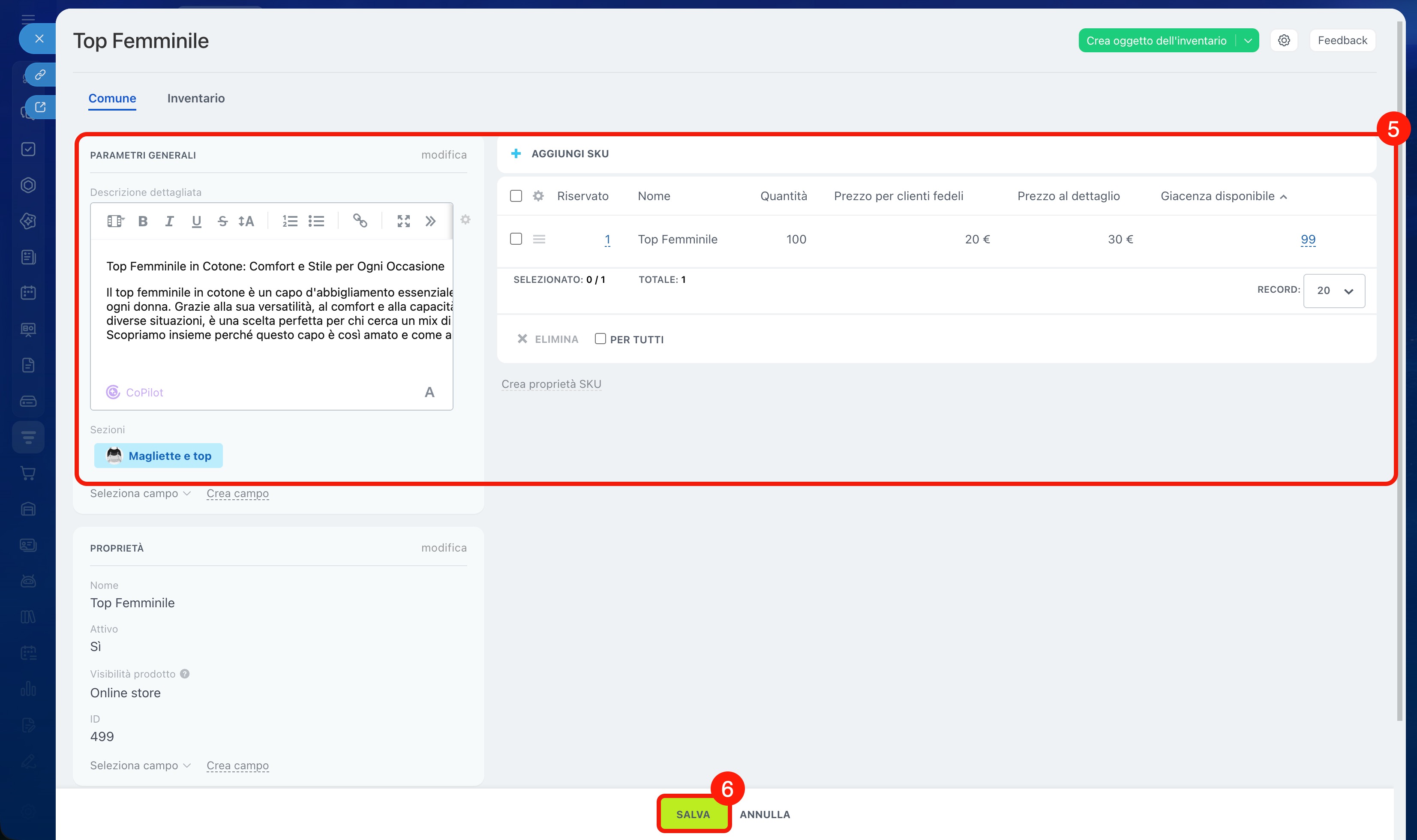This screenshot has height=840, width=1417.
Task: Launch CoPilot in the description editor
Action: (x=135, y=392)
